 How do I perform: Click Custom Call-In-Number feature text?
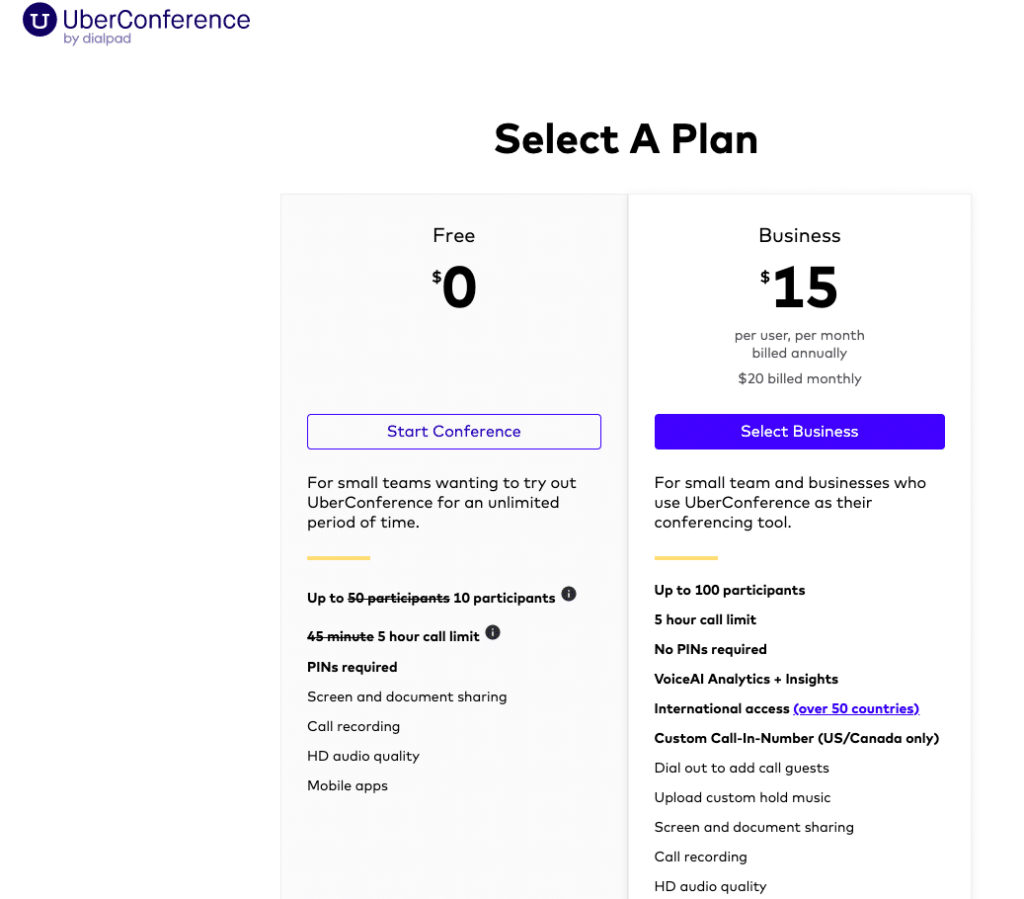(x=797, y=738)
